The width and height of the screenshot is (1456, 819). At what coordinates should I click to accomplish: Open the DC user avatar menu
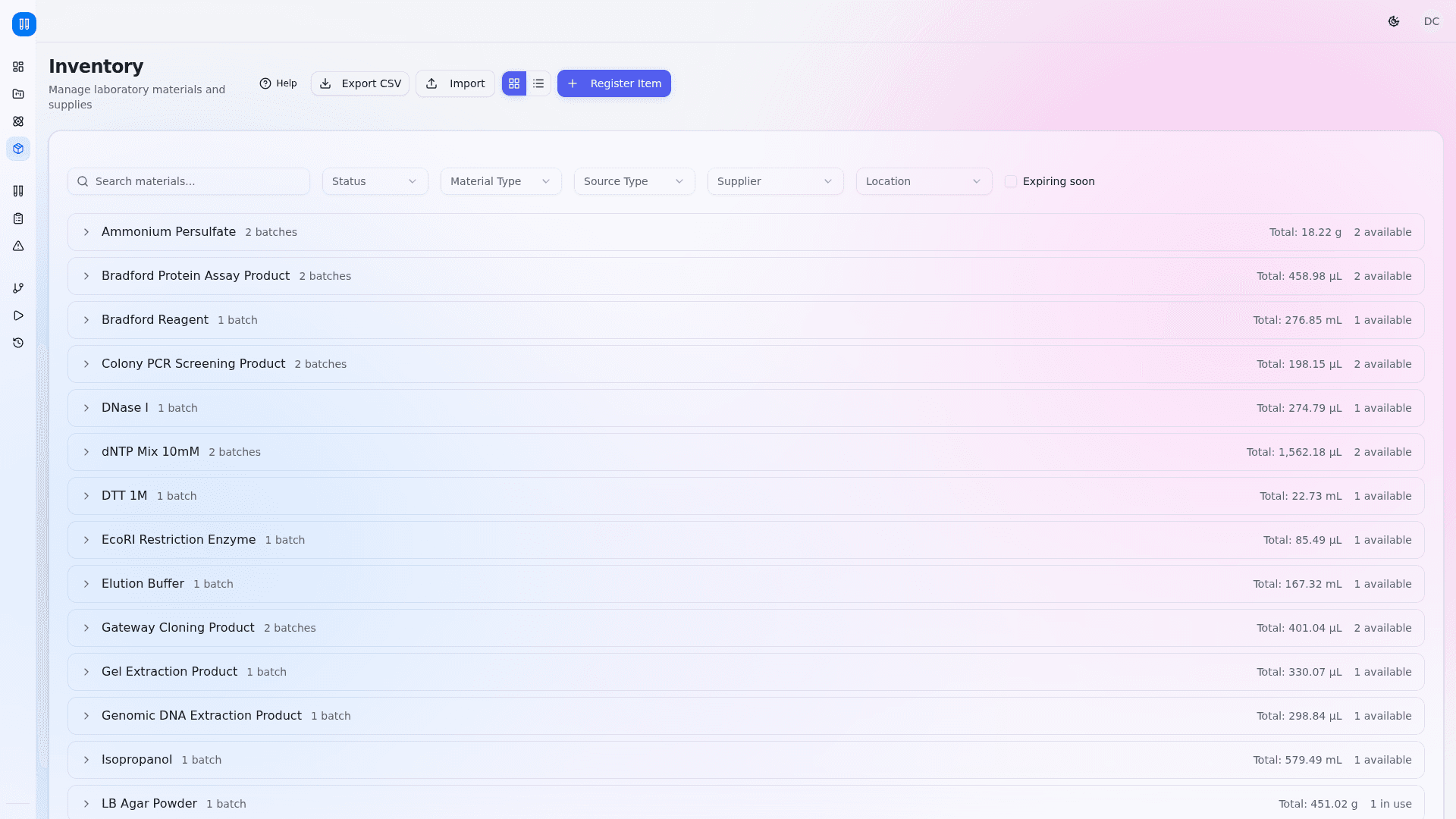coord(1431,21)
